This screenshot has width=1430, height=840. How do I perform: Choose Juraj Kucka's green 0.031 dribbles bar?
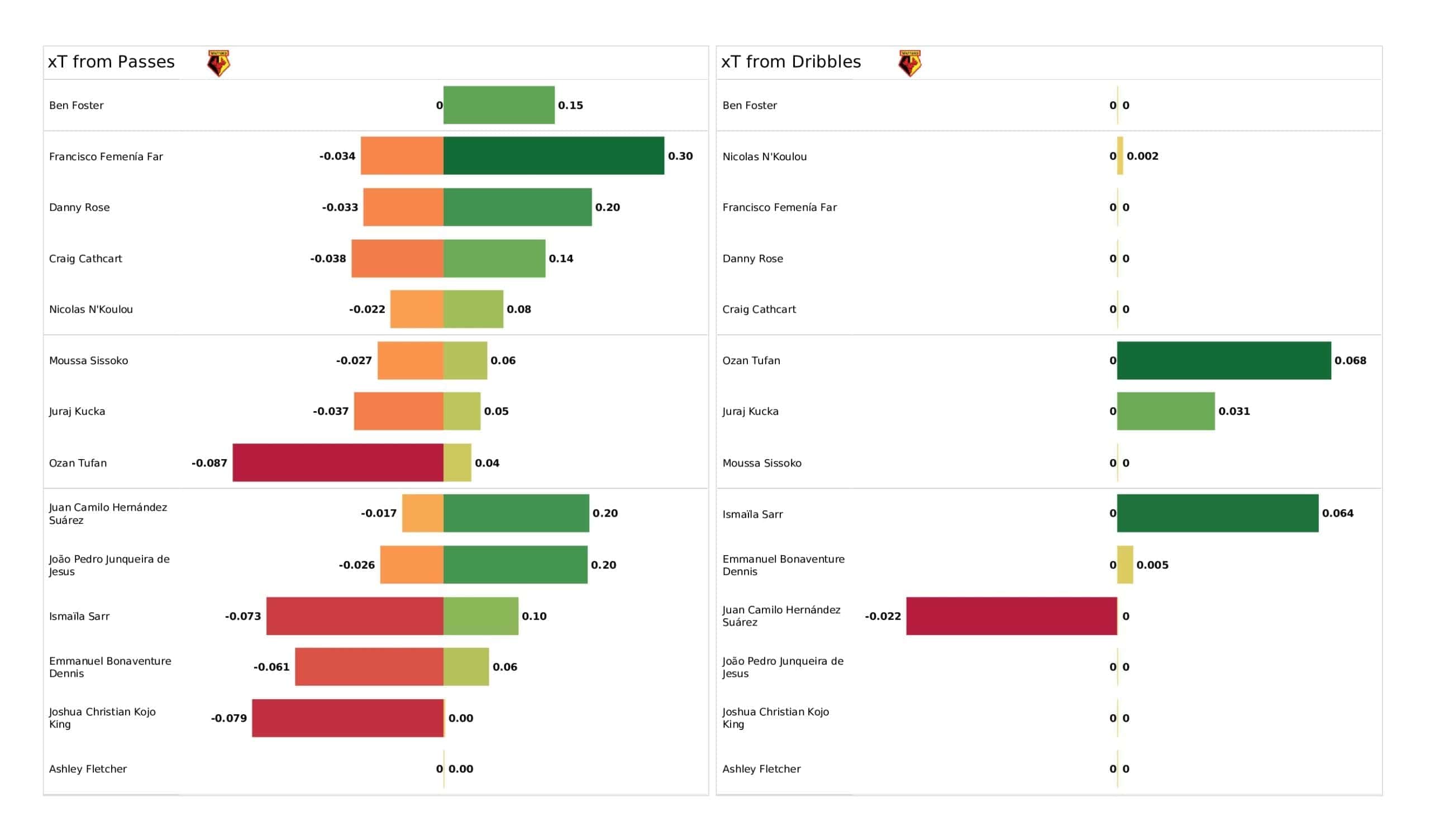tap(1166, 411)
